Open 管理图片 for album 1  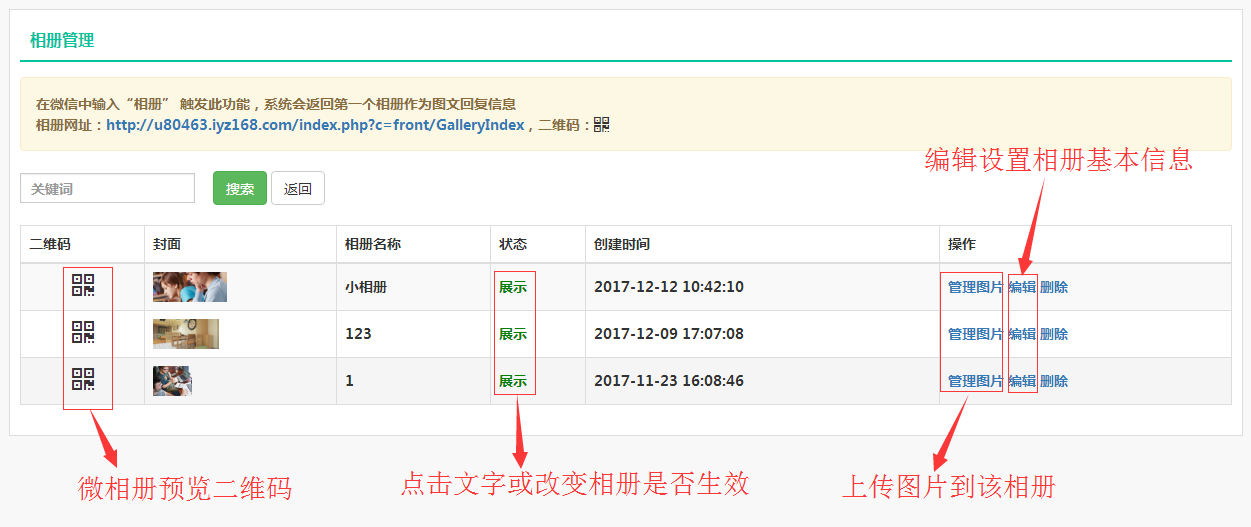pos(975,381)
